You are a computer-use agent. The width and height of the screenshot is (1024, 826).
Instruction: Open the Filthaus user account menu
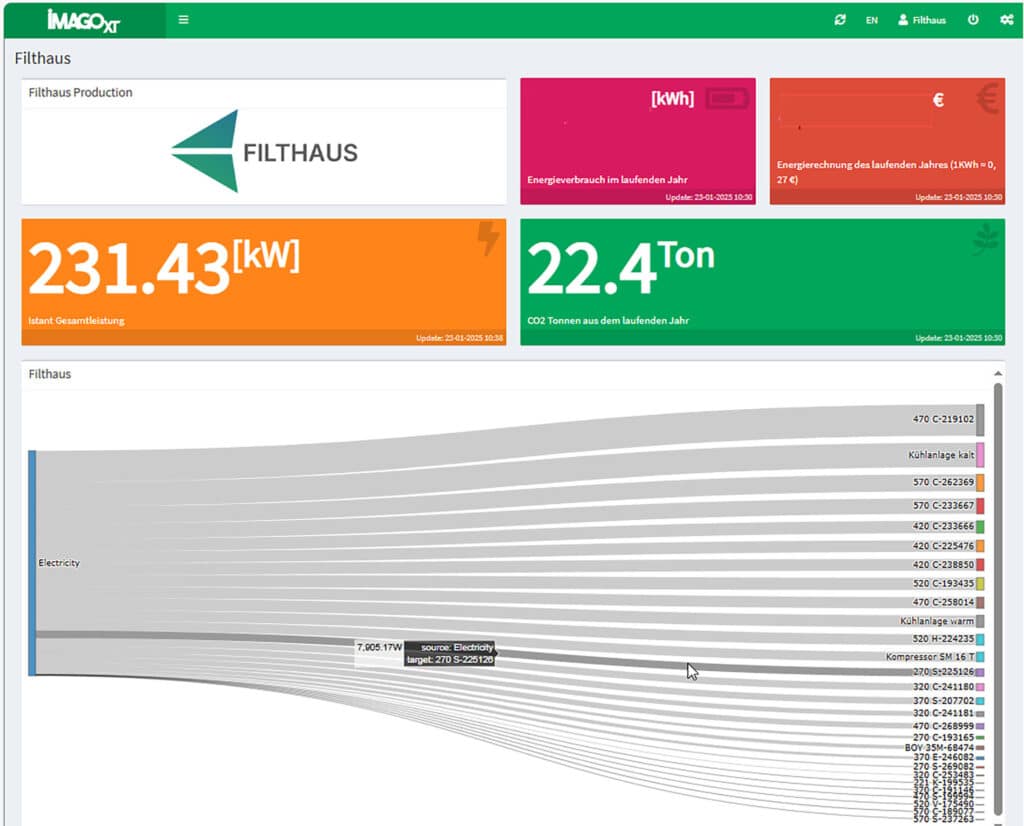[921, 20]
